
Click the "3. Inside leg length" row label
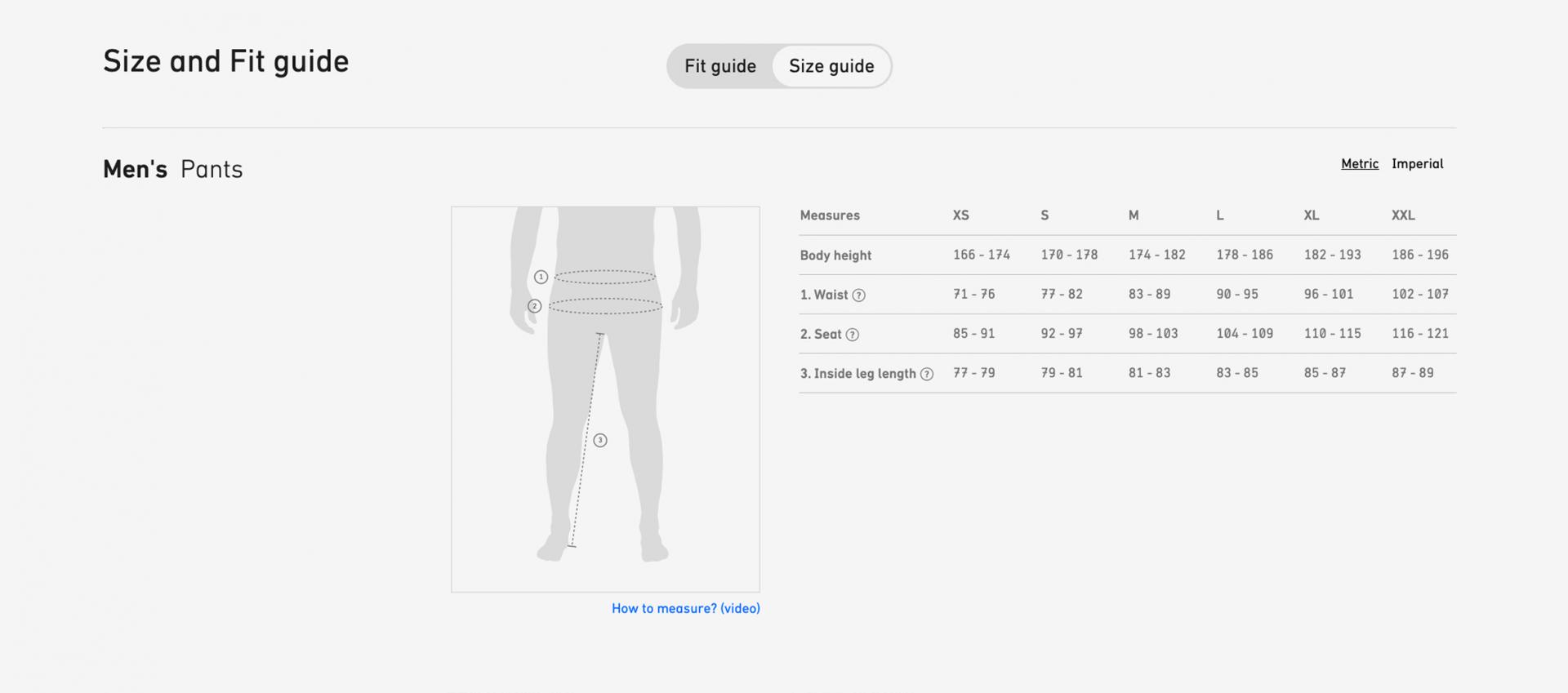tap(857, 374)
